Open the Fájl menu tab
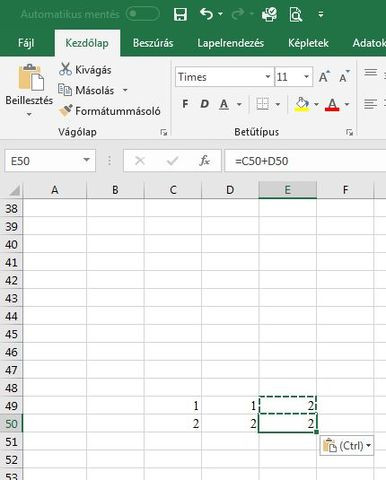 coord(26,43)
